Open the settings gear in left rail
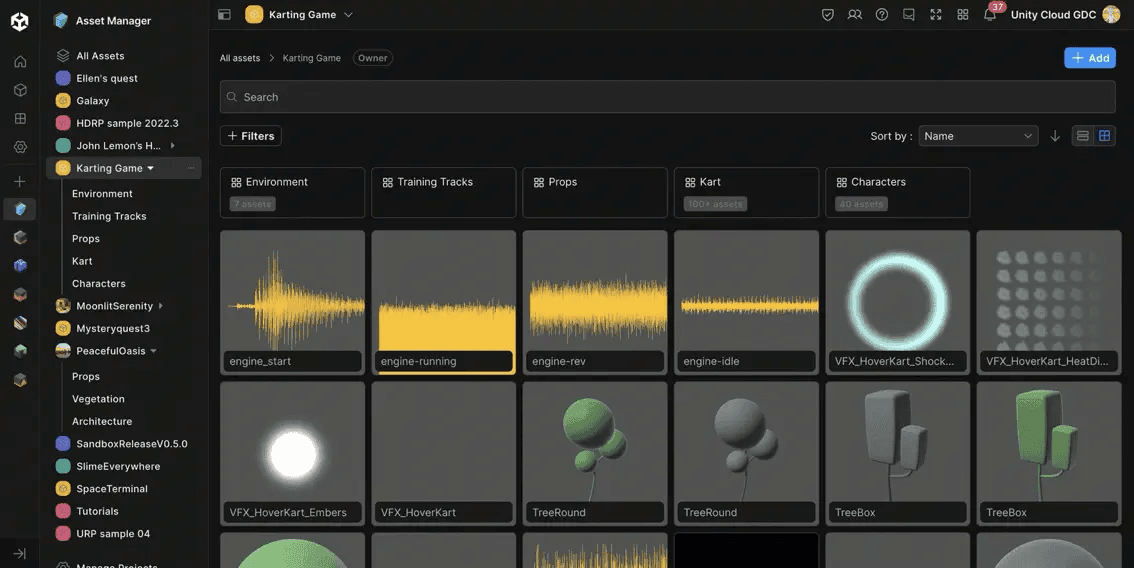The width and height of the screenshot is (1134, 568). (x=20, y=147)
